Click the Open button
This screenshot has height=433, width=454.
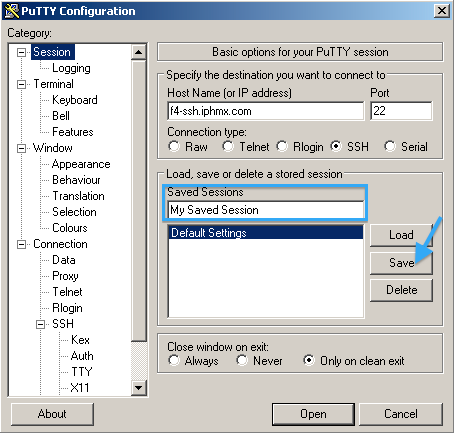(313, 414)
